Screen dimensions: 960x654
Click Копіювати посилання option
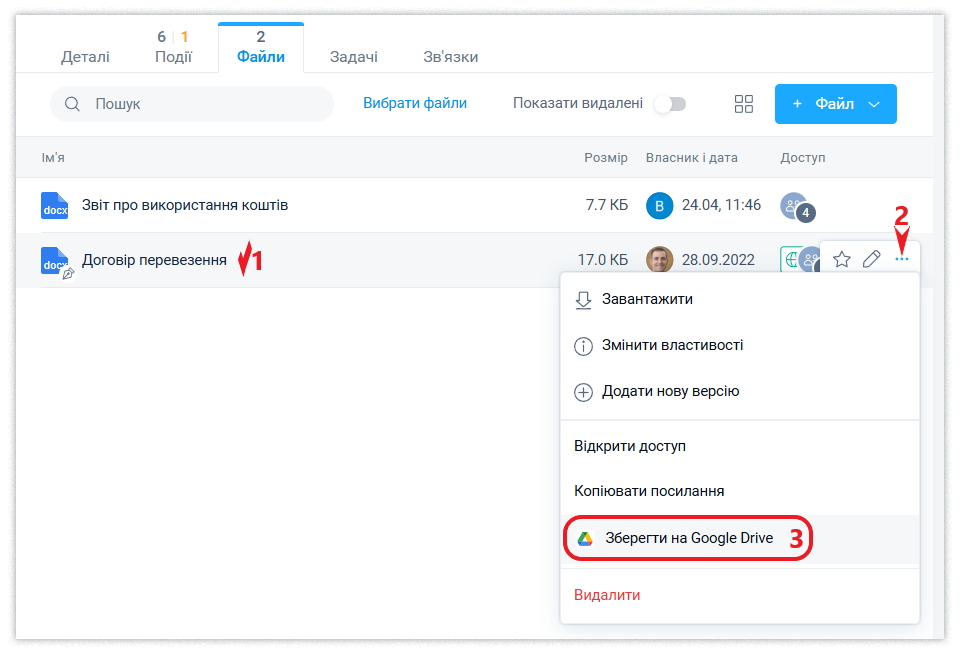(649, 491)
